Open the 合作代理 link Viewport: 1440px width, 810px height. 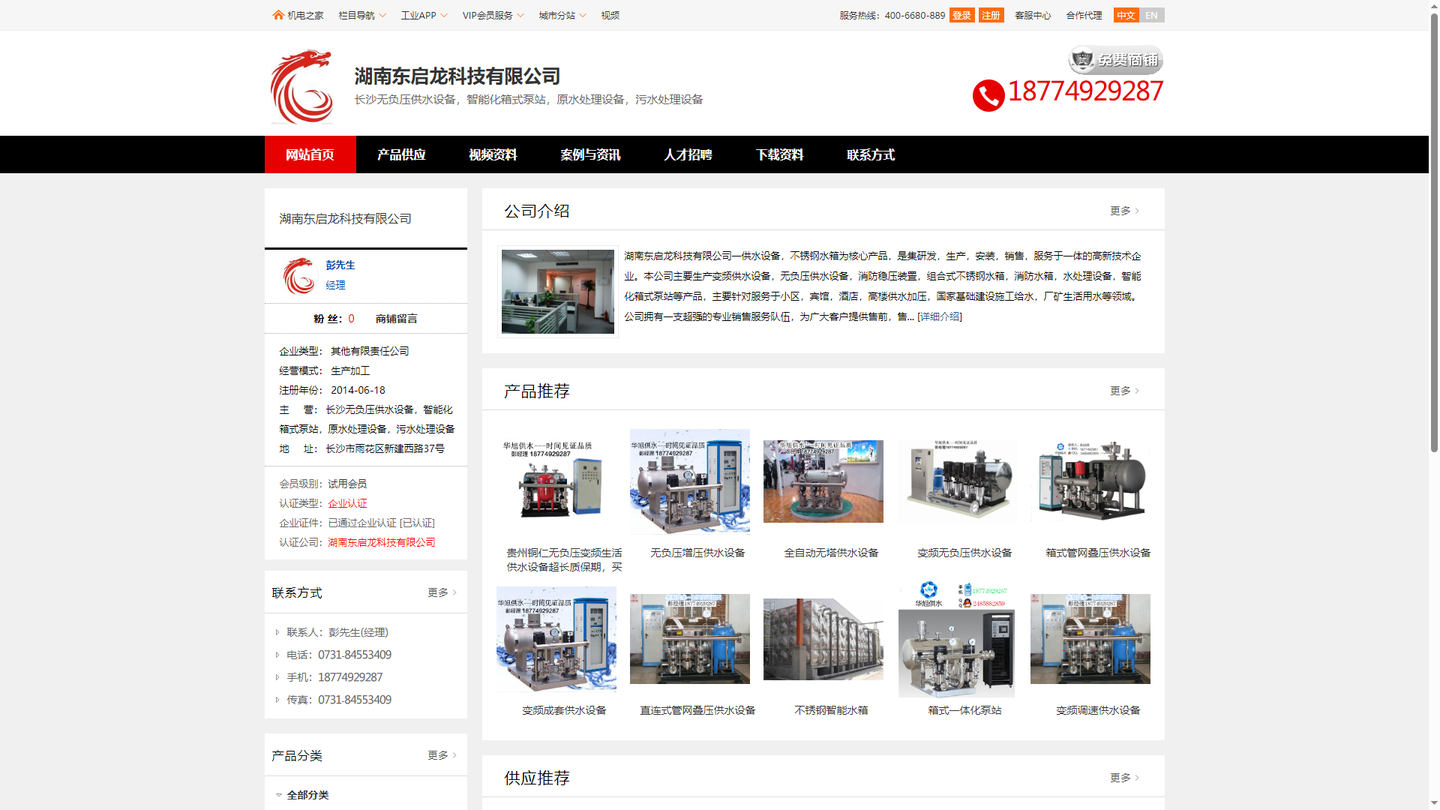[1084, 15]
